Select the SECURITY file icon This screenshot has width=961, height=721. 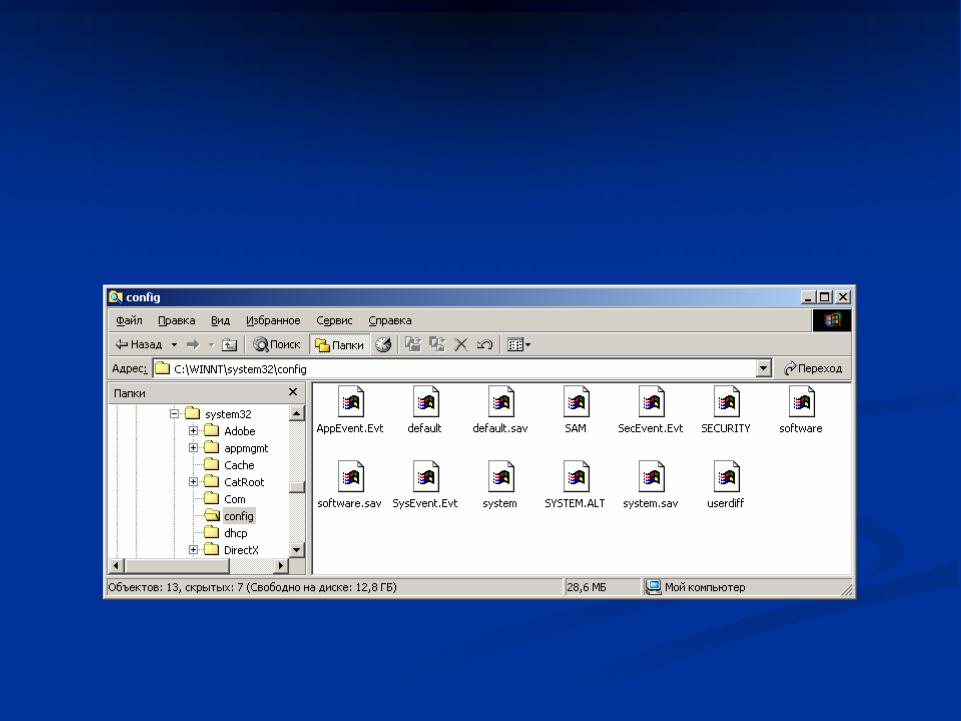(x=726, y=402)
